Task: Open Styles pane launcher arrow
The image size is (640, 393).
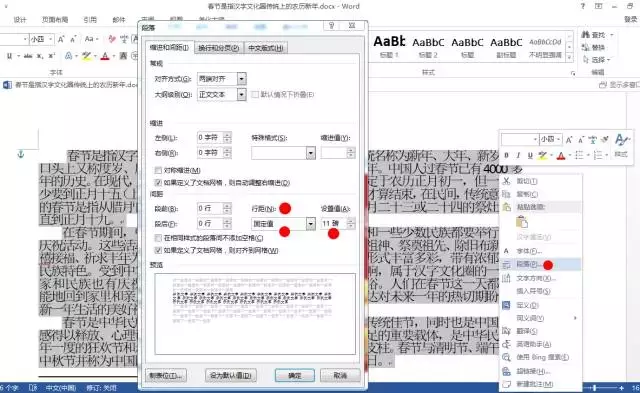Action: point(573,73)
